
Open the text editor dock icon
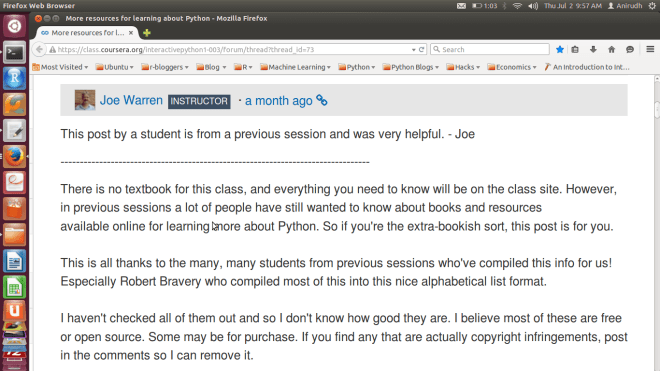coord(14,131)
